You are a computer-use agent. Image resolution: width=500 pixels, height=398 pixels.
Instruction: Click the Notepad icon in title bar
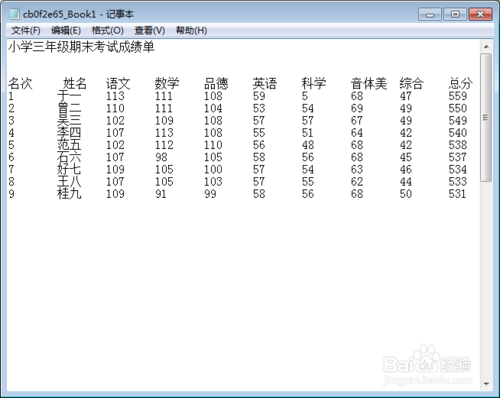coord(14,14)
